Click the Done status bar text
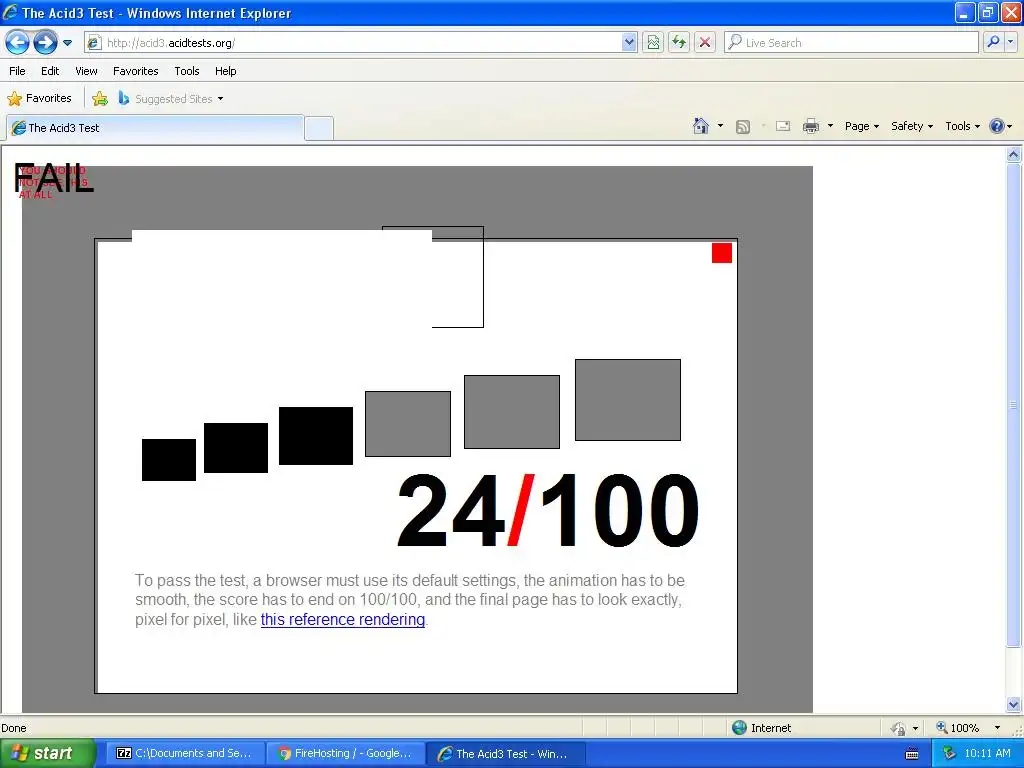This screenshot has height=768, width=1024. tap(14, 728)
